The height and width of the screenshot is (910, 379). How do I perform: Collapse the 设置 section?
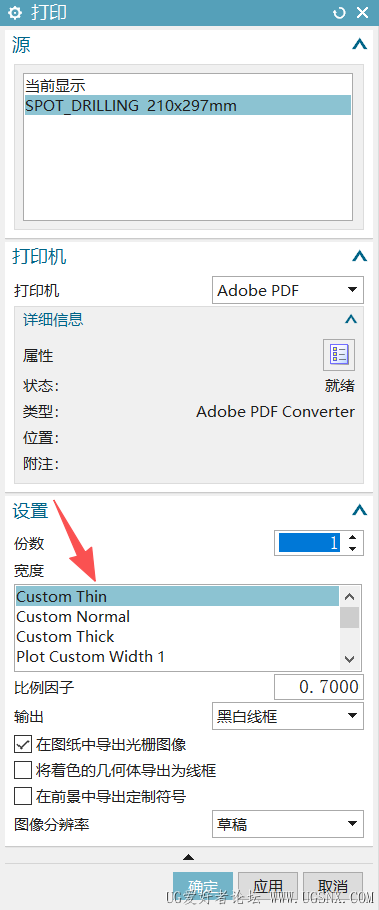[360, 510]
